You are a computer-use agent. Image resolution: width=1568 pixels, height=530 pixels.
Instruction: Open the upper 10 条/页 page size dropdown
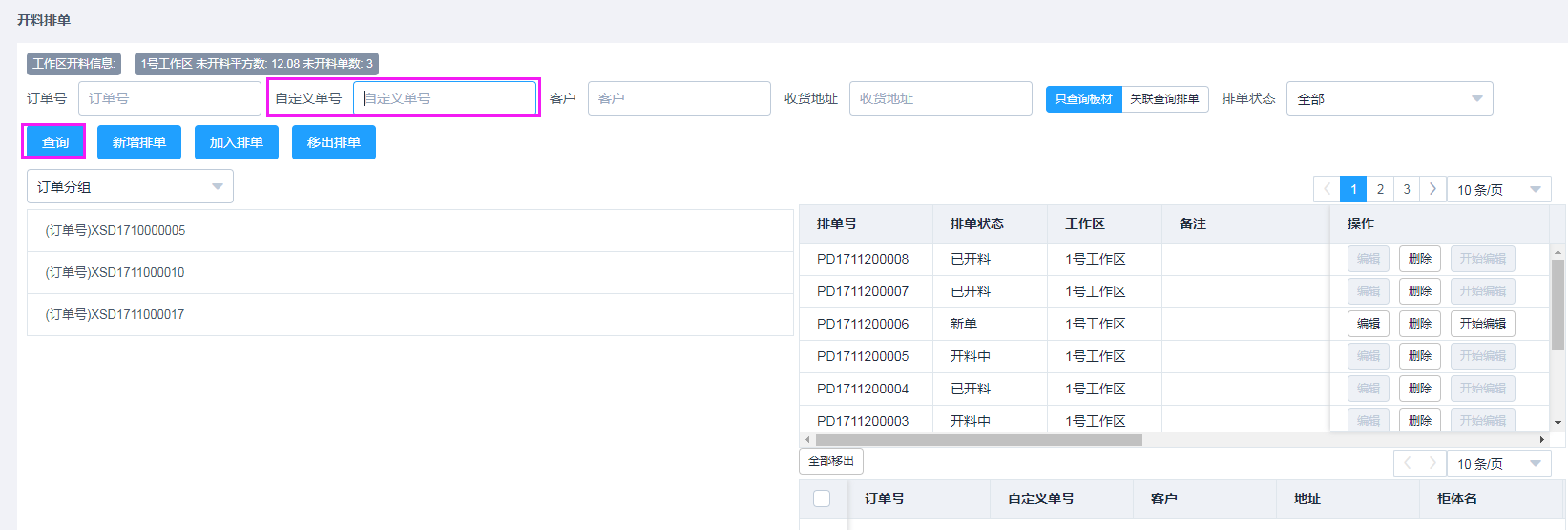[1498, 190]
